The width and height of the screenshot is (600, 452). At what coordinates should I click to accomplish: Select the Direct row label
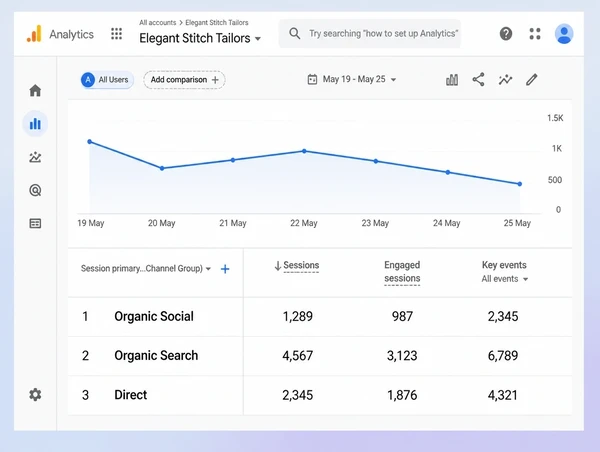pos(130,395)
